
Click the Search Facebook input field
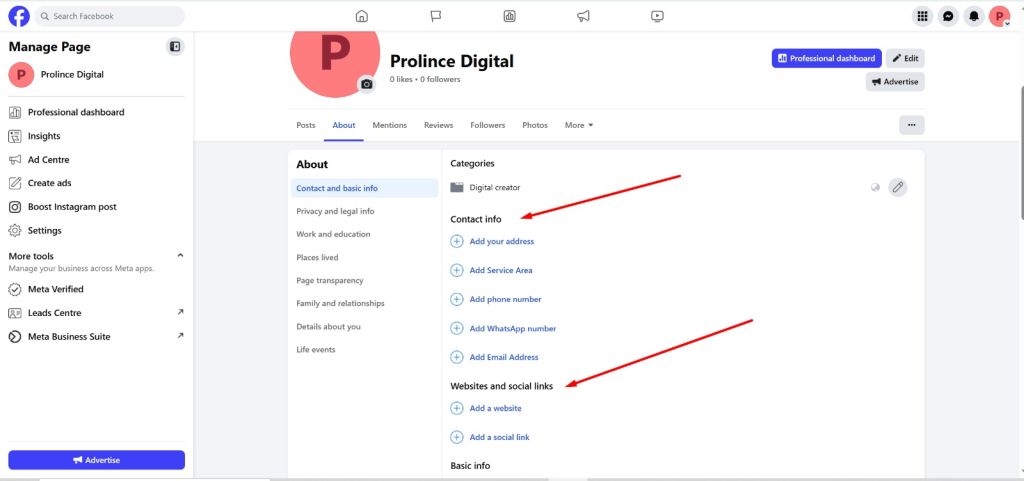[110, 16]
